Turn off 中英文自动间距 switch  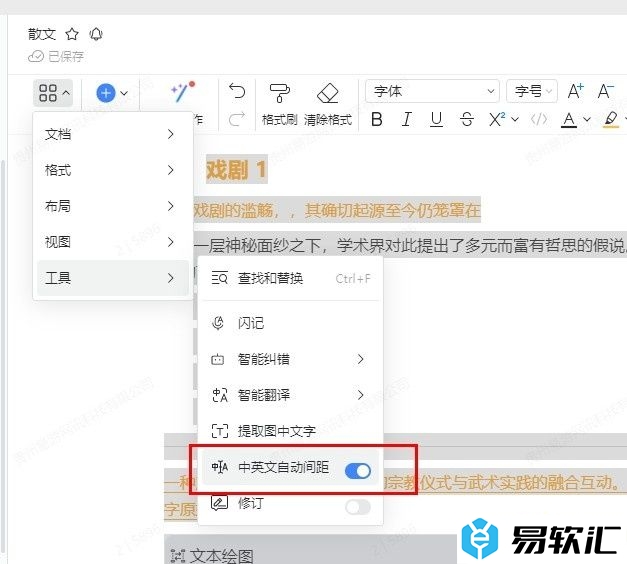[358, 471]
